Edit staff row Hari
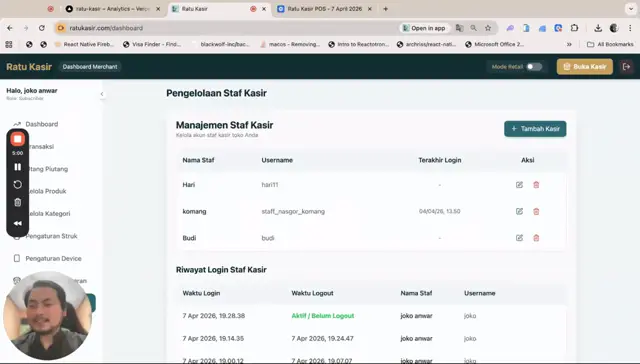The image size is (640, 364). point(519,185)
